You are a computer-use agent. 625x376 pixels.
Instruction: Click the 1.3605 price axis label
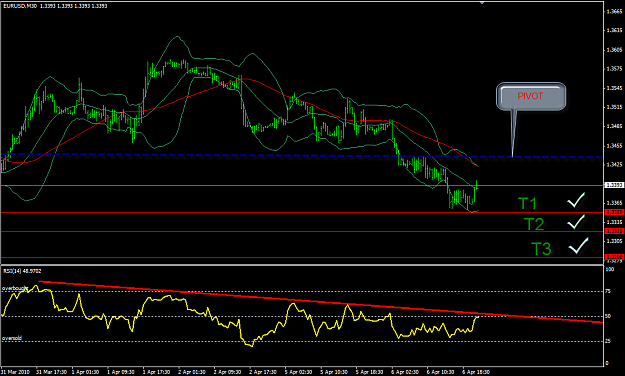[614, 50]
